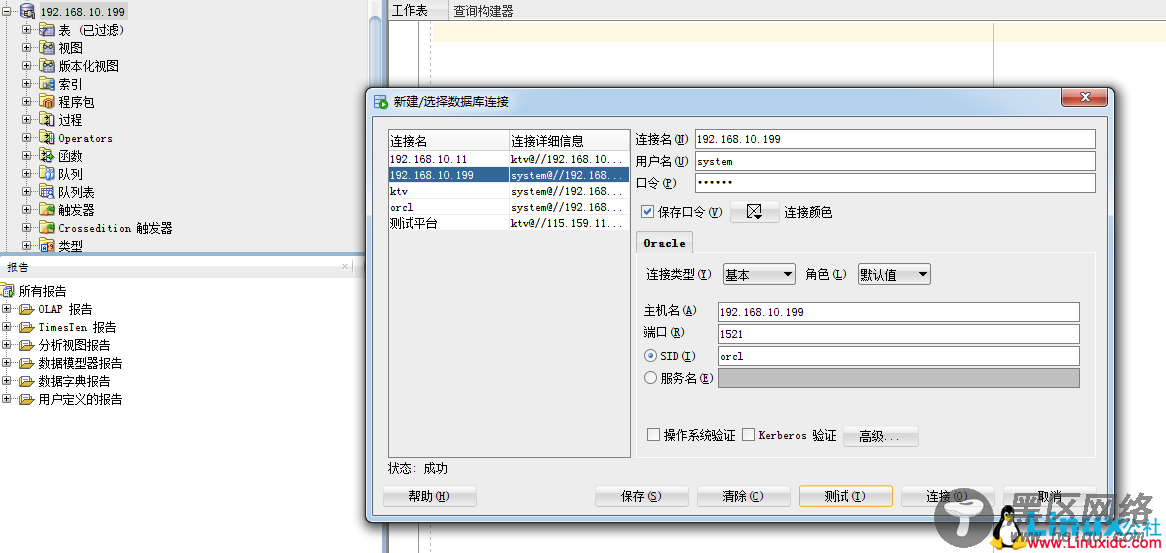Image resolution: width=1166 pixels, height=553 pixels.
Task: Click the 分析视图报告 folder icon
Action: [27, 345]
